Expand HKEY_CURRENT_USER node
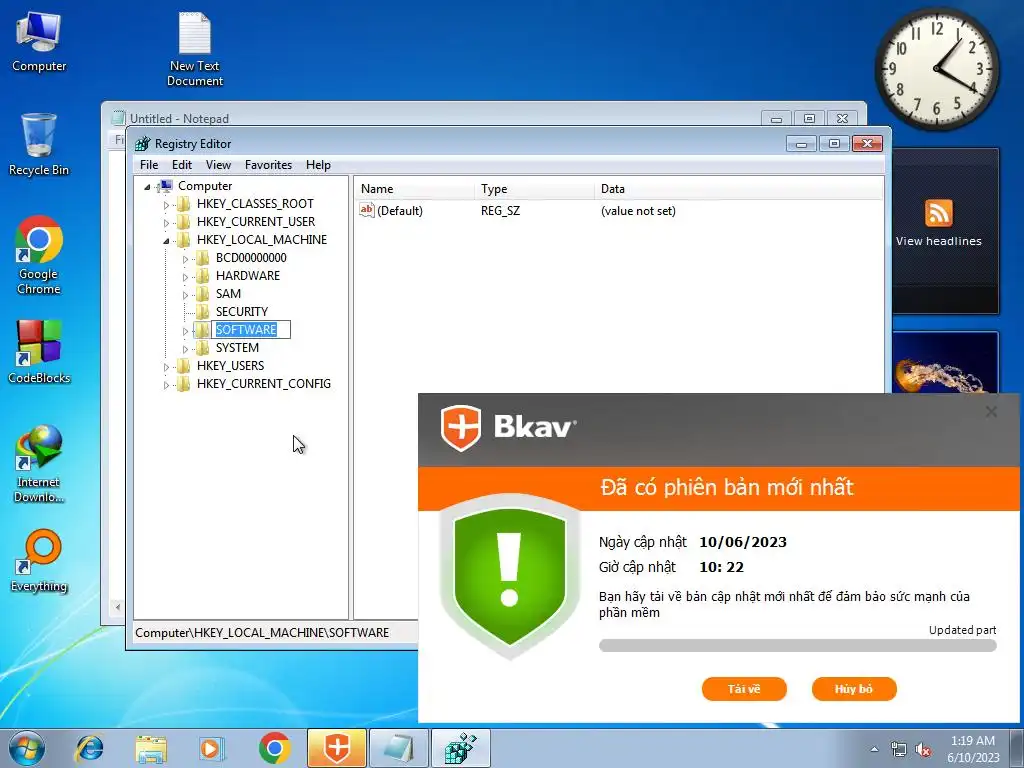The width and height of the screenshot is (1024, 768). click(166, 223)
